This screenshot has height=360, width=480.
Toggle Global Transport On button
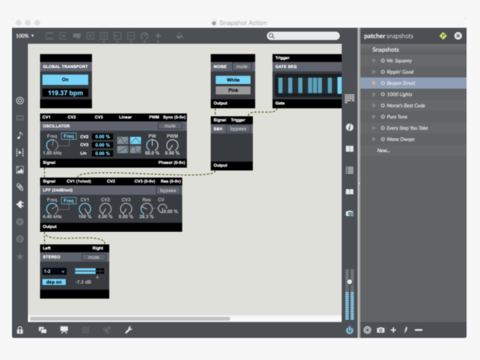tap(65, 80)
